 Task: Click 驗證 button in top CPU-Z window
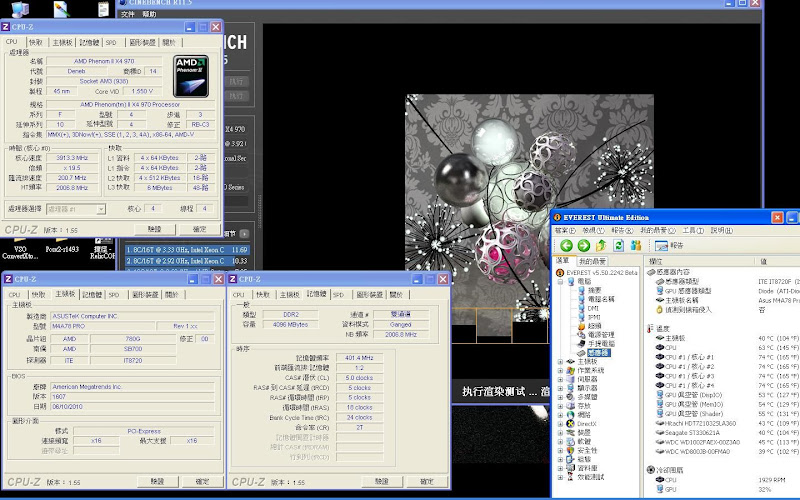click(x=155, y=230)
